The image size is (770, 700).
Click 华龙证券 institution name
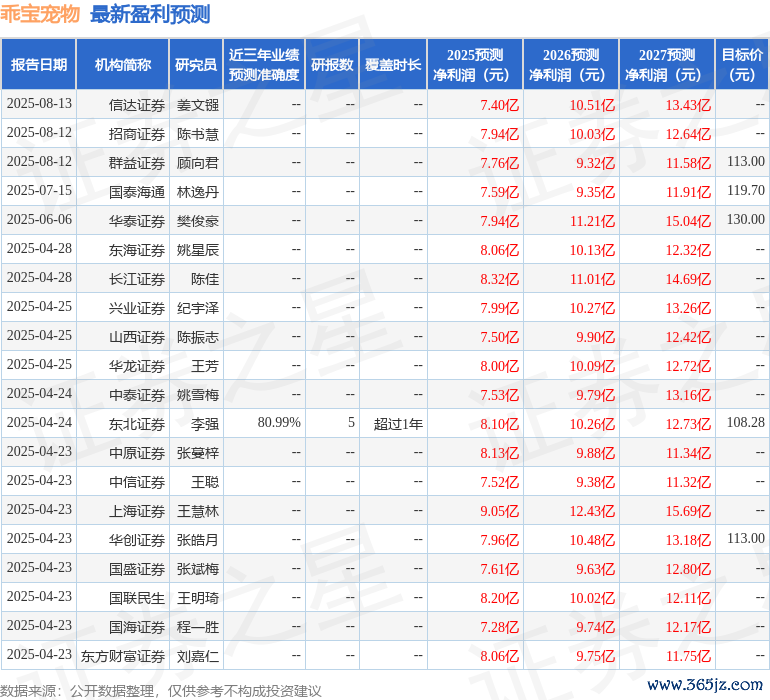137,366
